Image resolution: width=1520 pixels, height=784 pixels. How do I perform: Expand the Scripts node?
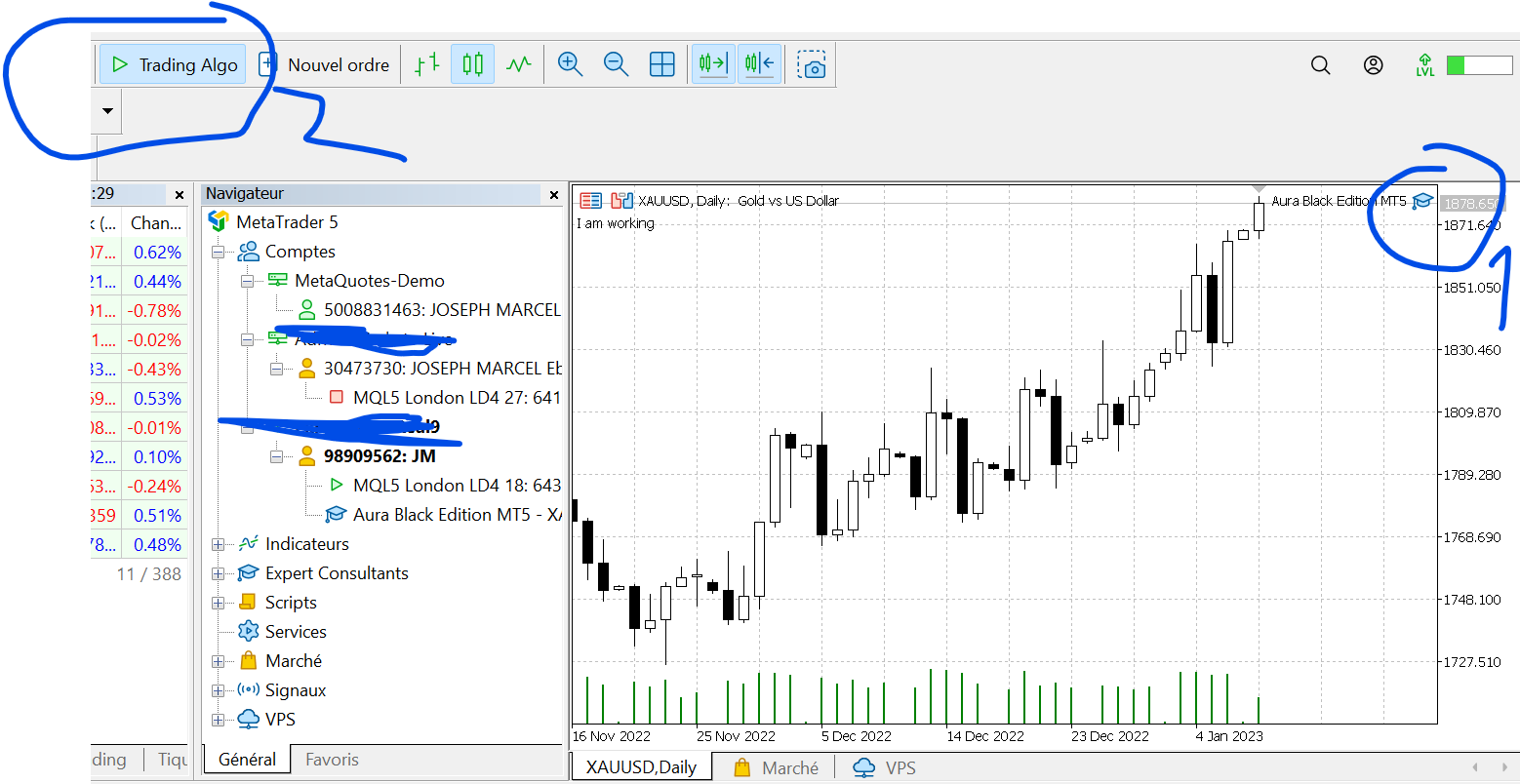point(218,603)
